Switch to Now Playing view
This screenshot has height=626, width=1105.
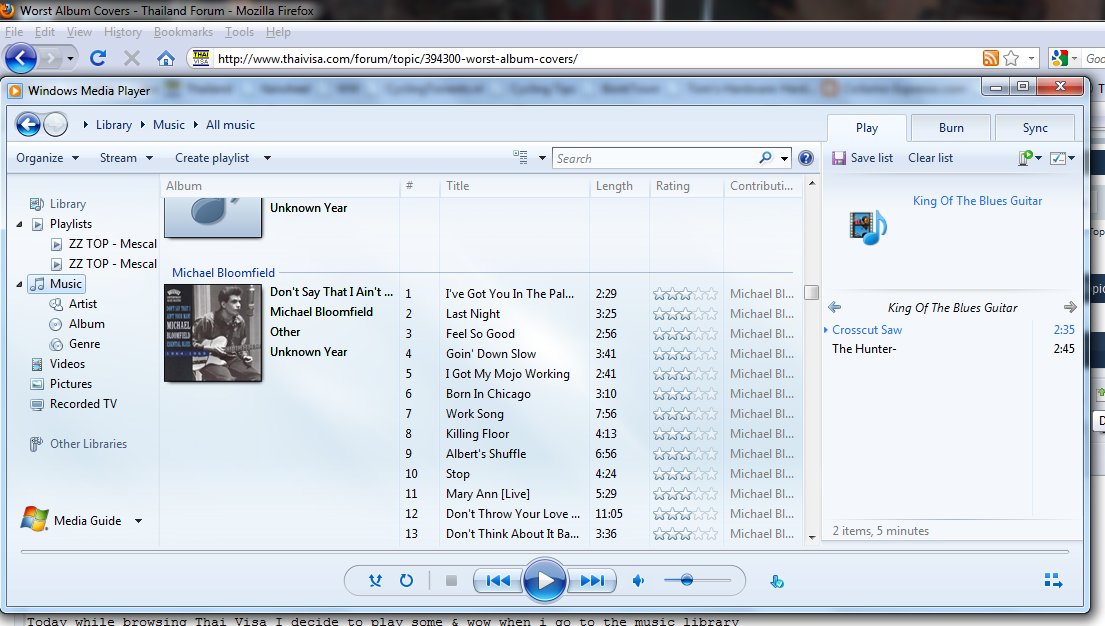point(1052,580)
